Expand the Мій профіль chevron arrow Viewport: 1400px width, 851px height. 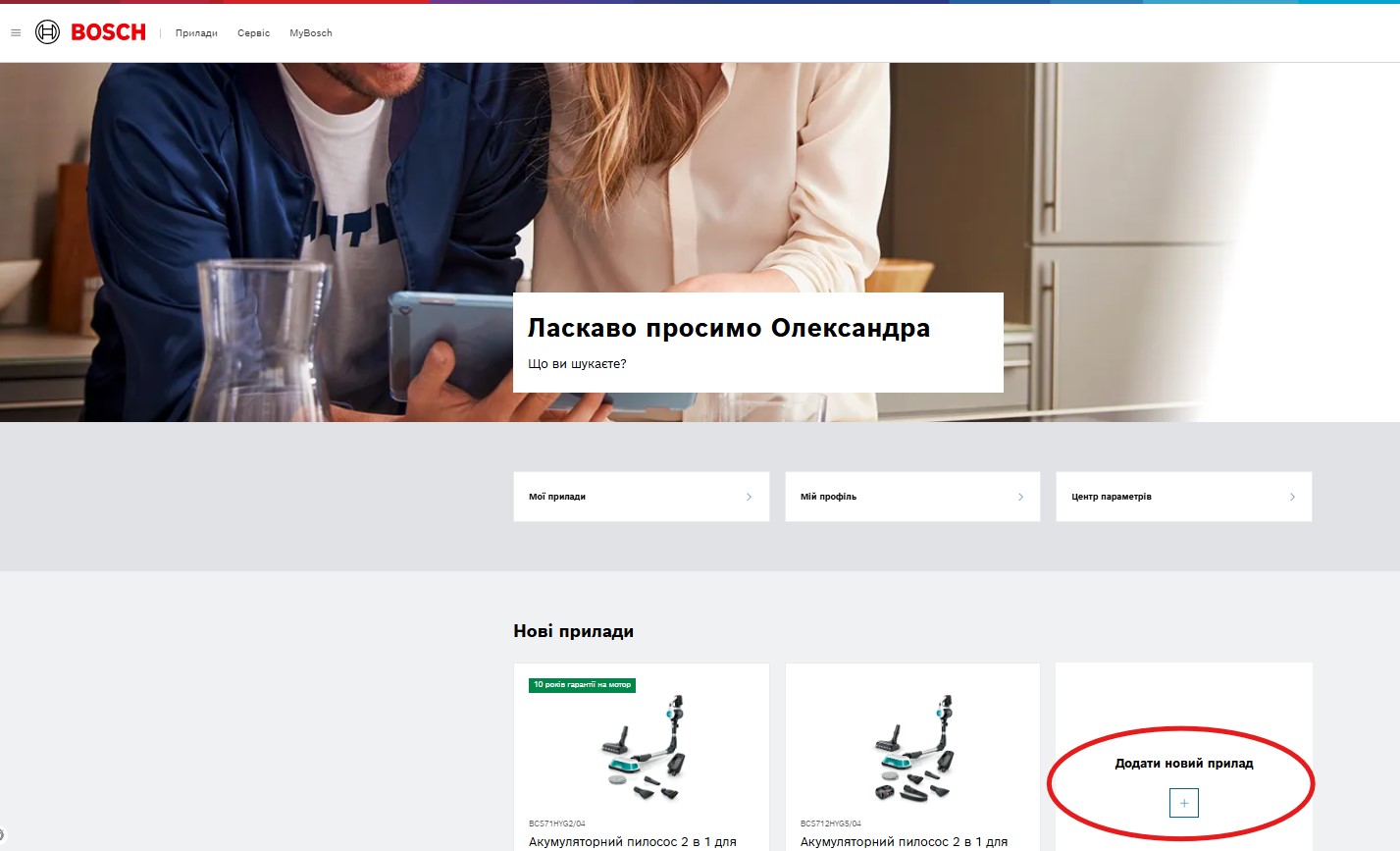(x=1020, y=497)
